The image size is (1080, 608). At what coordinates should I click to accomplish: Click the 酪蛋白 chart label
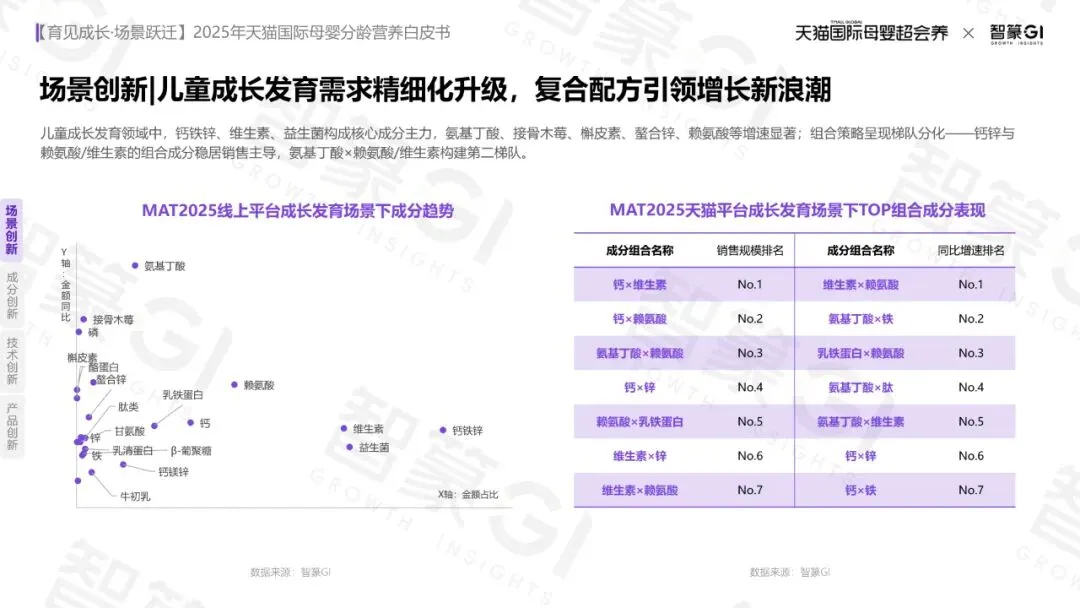(103, 368)
